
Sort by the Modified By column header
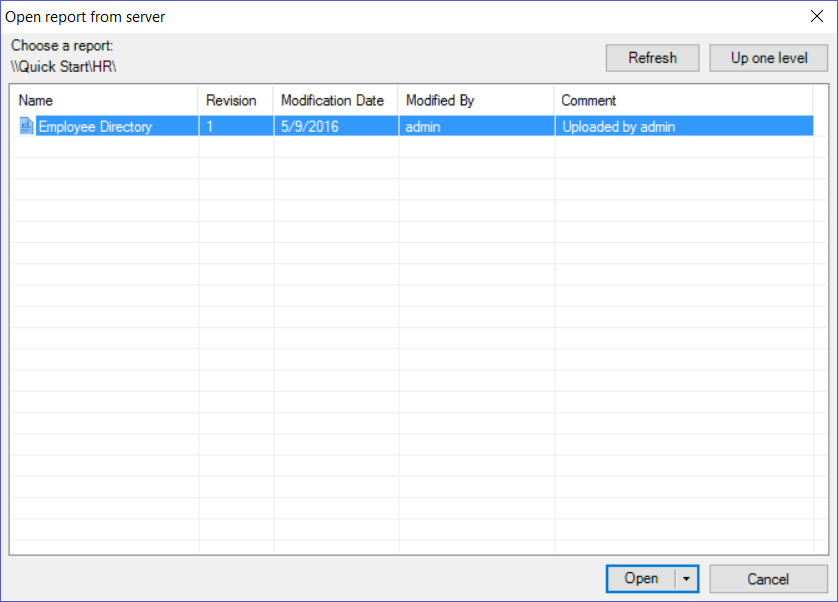click(476, 101)
